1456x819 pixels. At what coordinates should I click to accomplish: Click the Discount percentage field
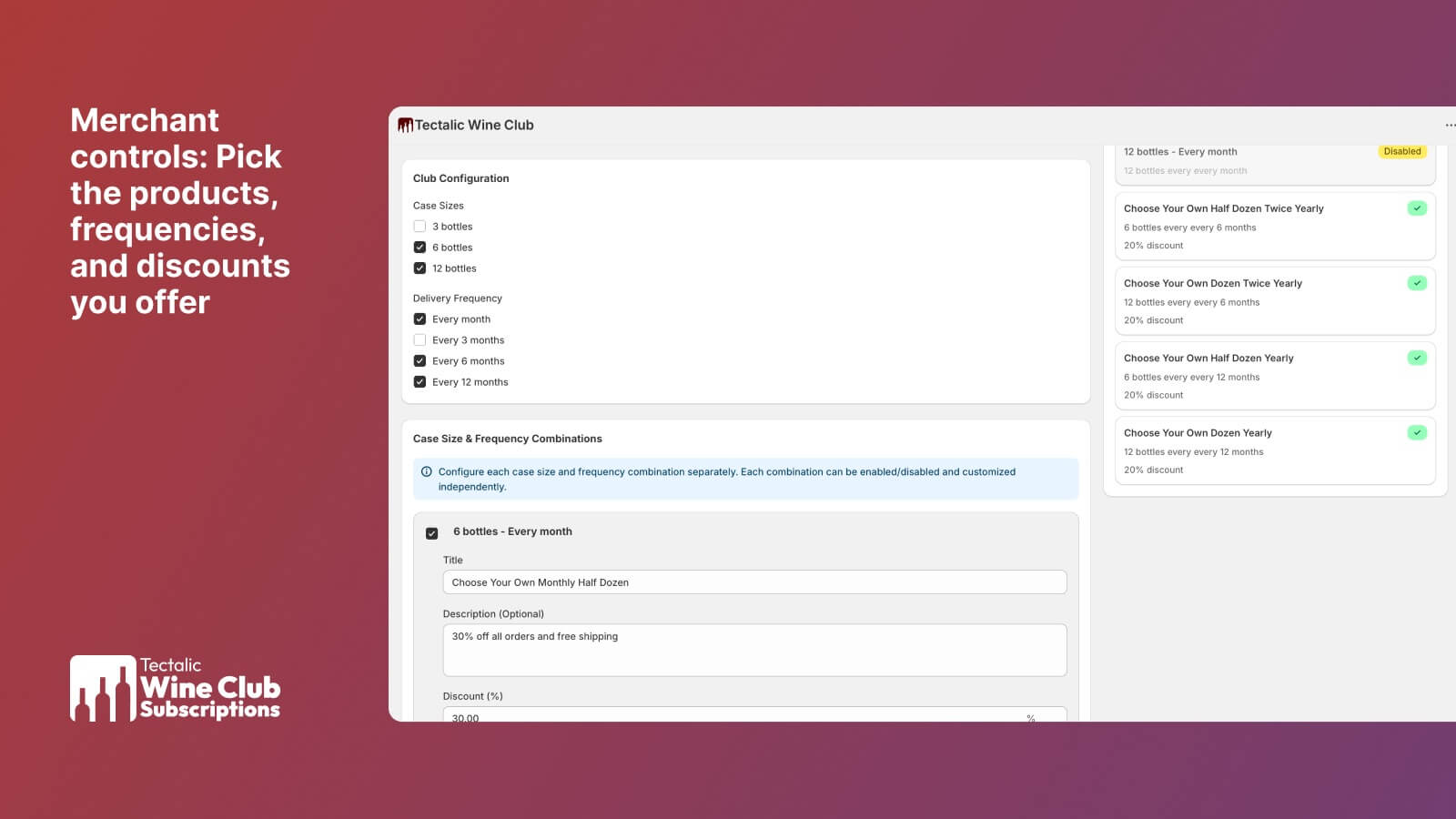[737, 716]
